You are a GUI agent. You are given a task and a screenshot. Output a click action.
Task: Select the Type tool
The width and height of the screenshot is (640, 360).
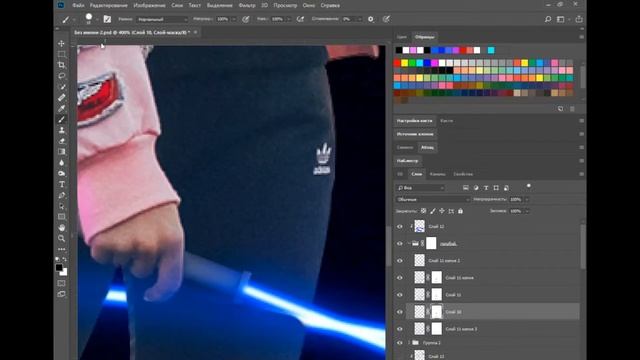click(62, 184)
